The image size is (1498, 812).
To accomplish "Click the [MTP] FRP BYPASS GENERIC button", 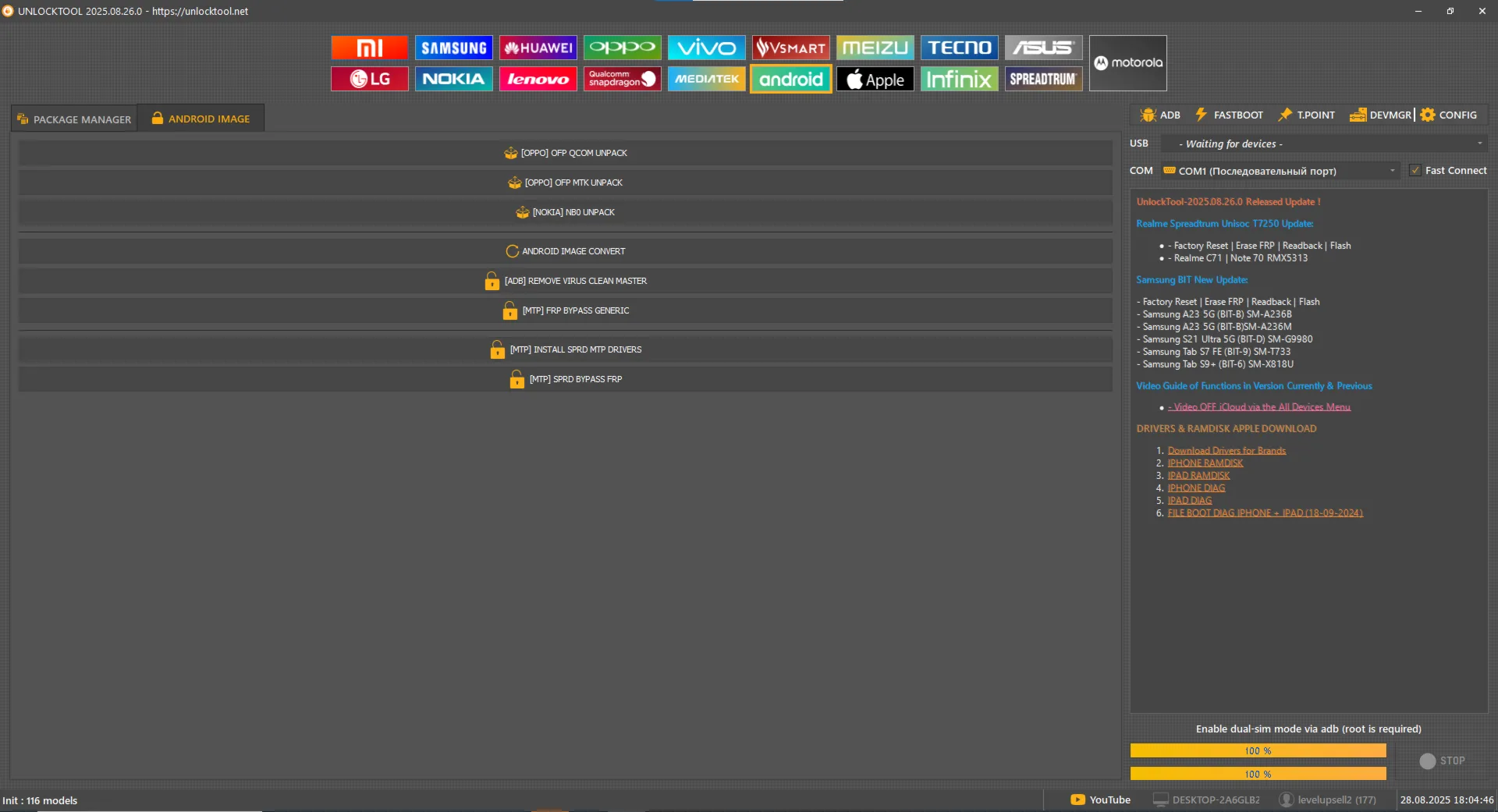I will (566, 310).
